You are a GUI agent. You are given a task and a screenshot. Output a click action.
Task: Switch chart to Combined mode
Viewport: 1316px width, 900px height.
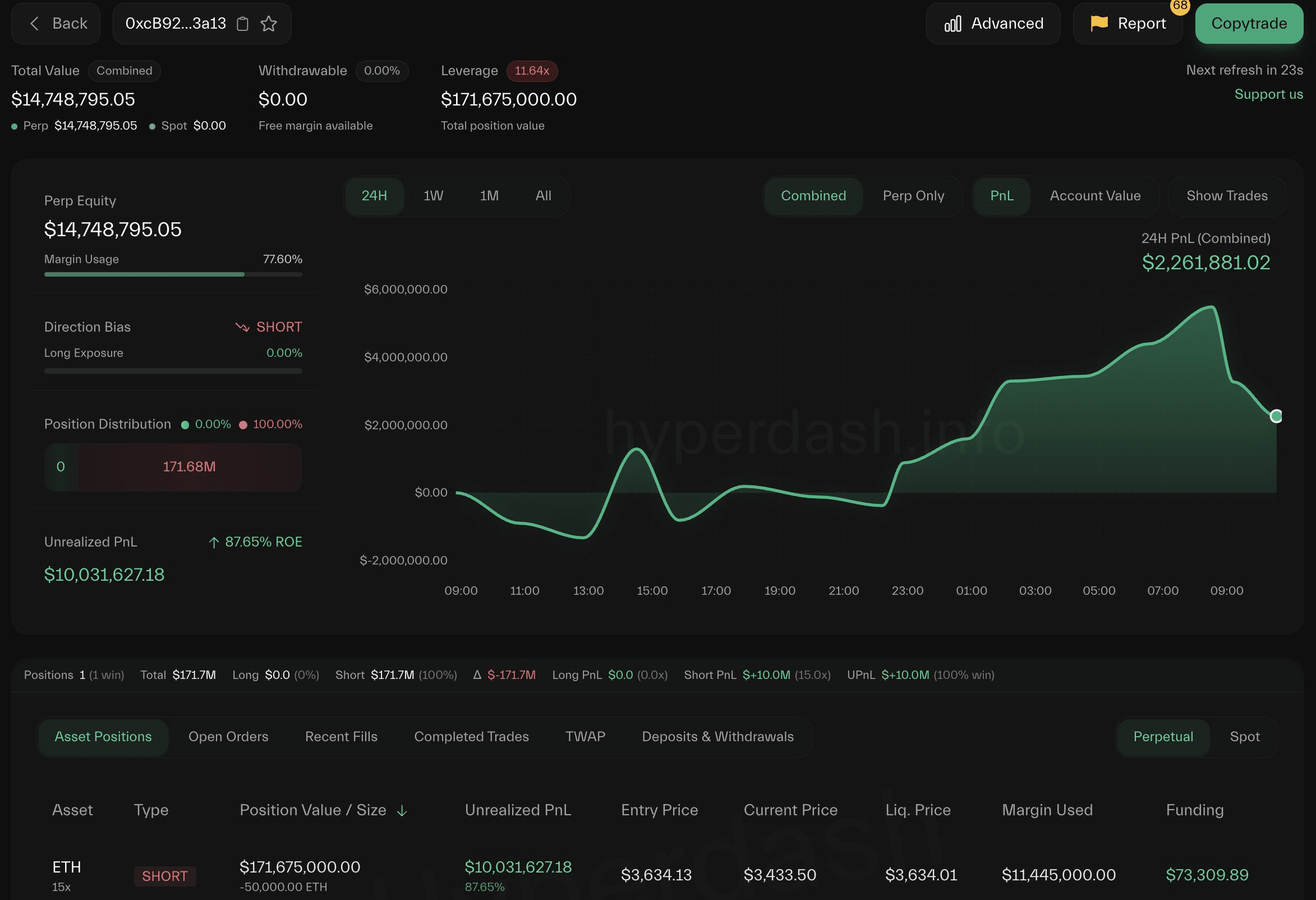click(813, 196)
